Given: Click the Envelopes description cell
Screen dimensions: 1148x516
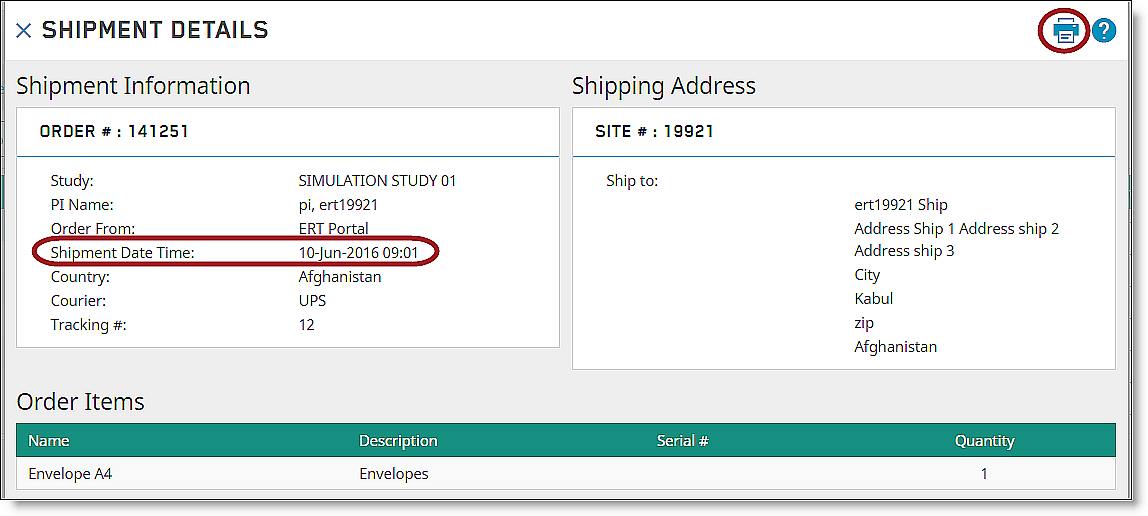Looking at the screenshot, I should [x=393, y=474].
